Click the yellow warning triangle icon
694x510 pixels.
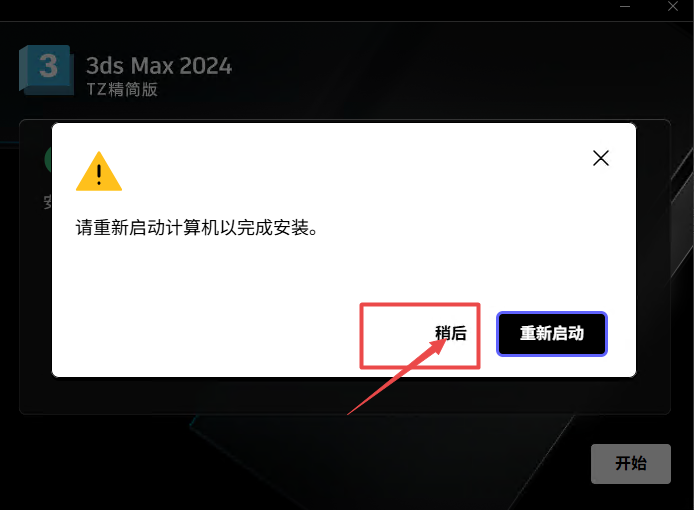pyautogui.click(x=99, y=172)
